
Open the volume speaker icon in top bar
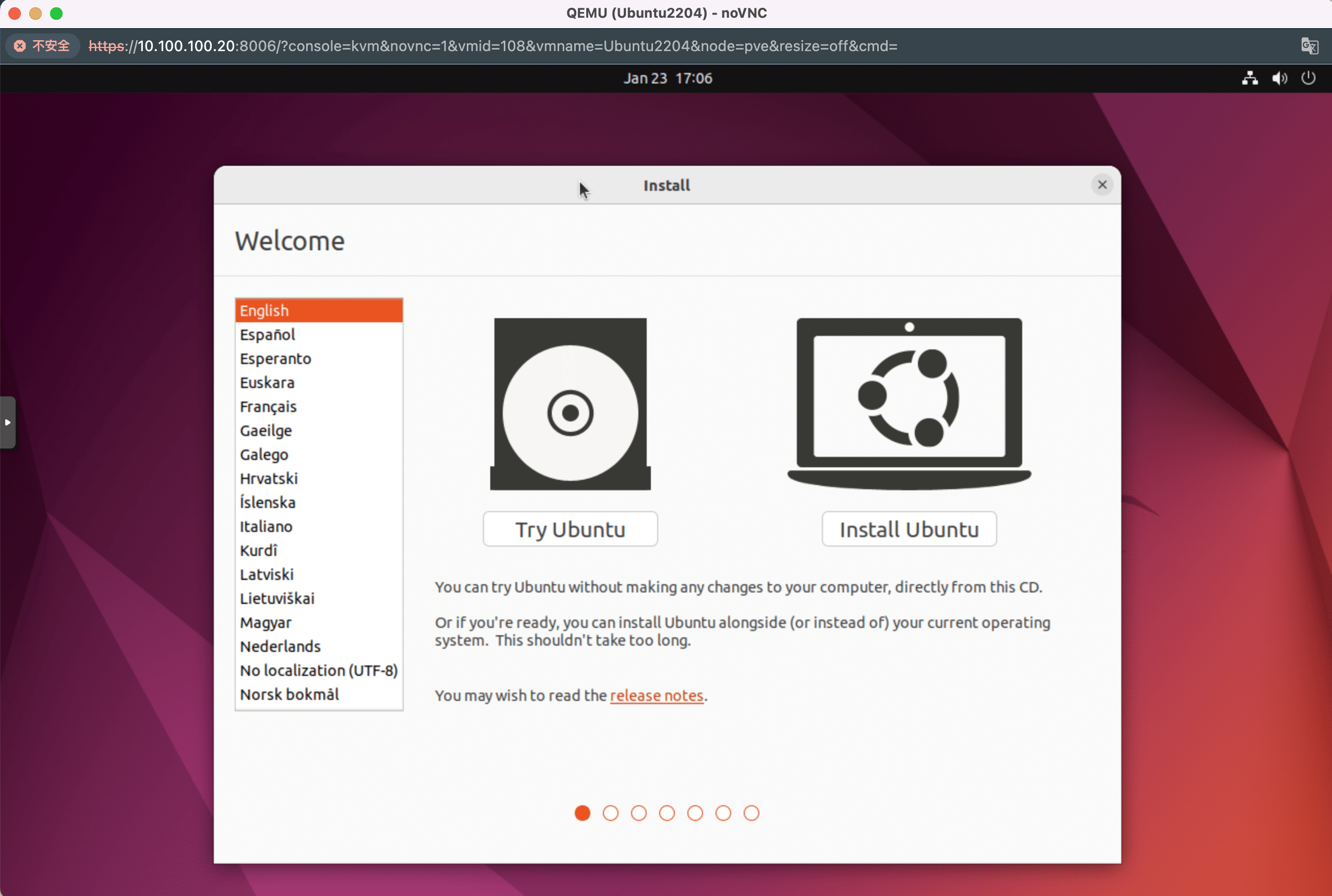coord(1279,78)
